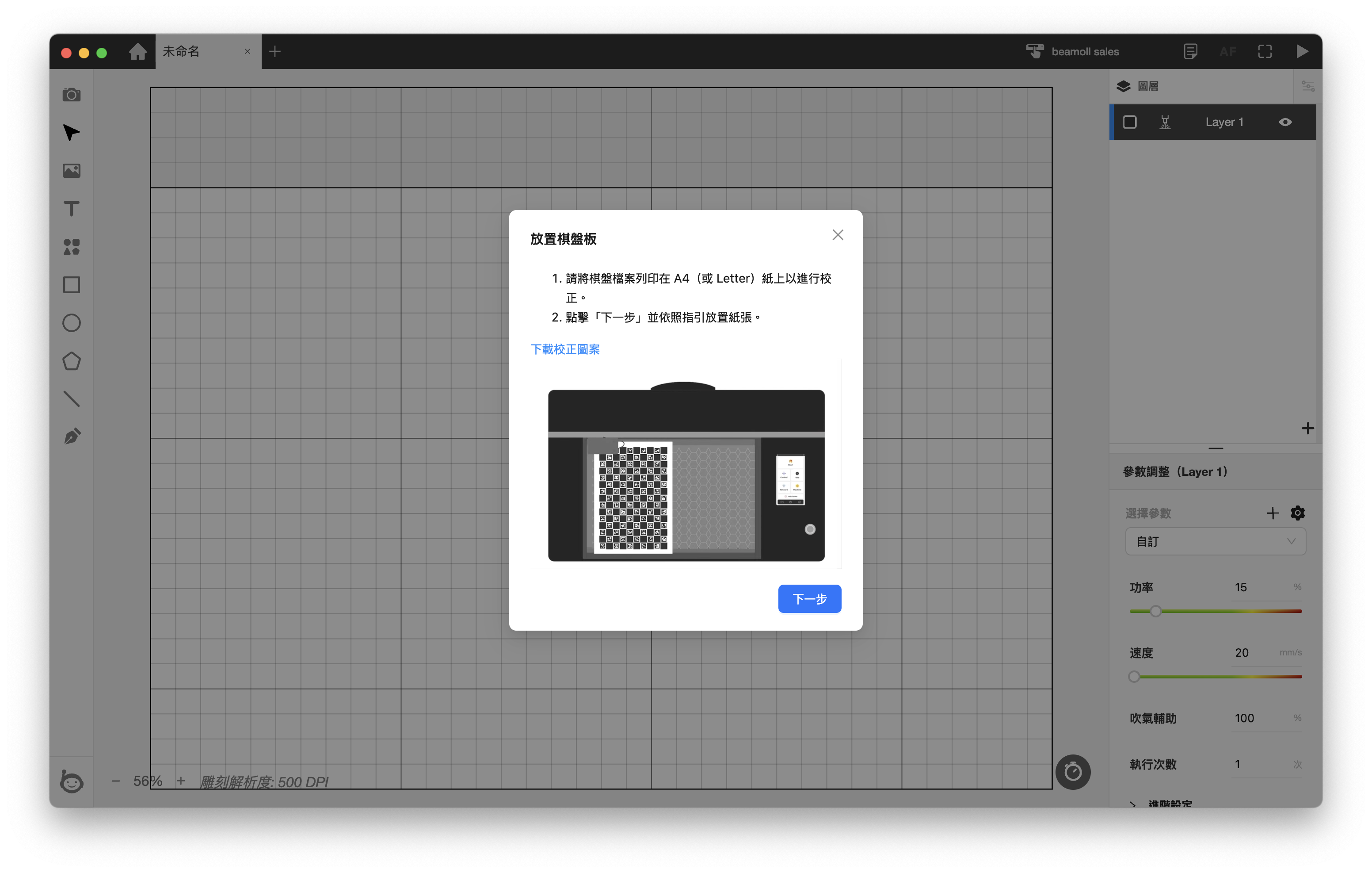The height and width of the screenshot is (873, 1372).
Task: Select the Polygon tool
Action: 71,361
